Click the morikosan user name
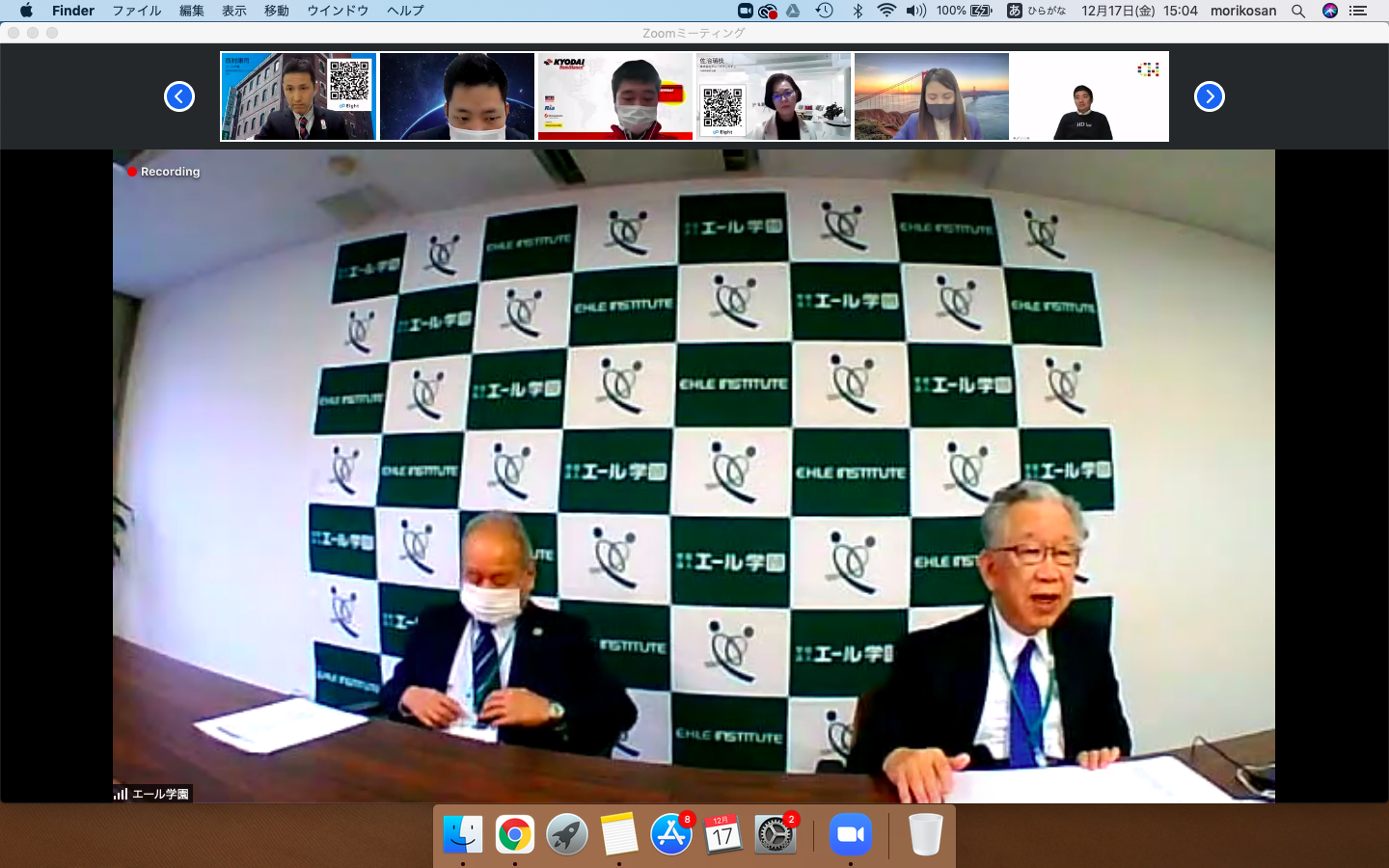 pos(1243,11)
